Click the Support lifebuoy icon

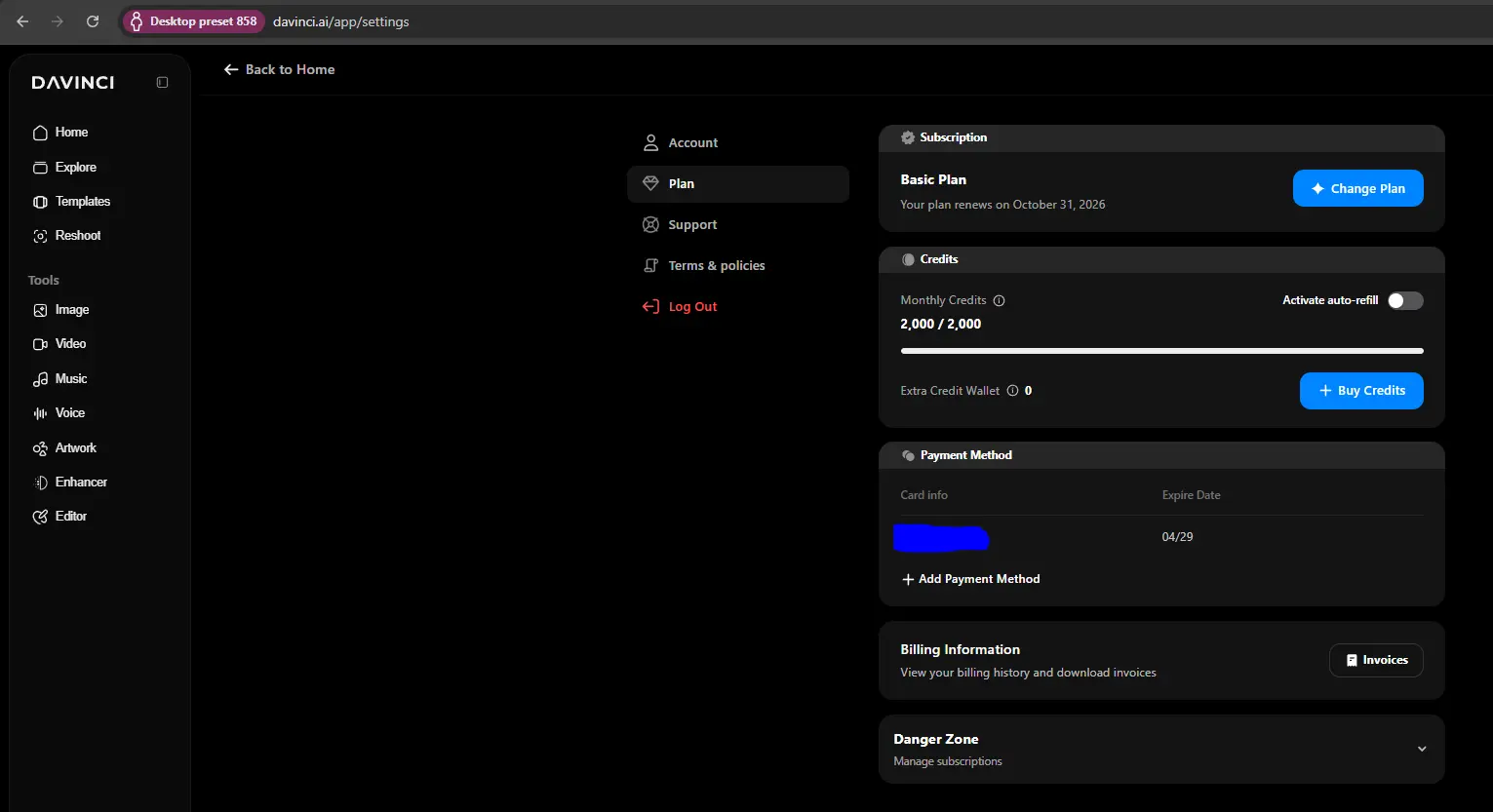pyautogui.click(x=650, y=225)
